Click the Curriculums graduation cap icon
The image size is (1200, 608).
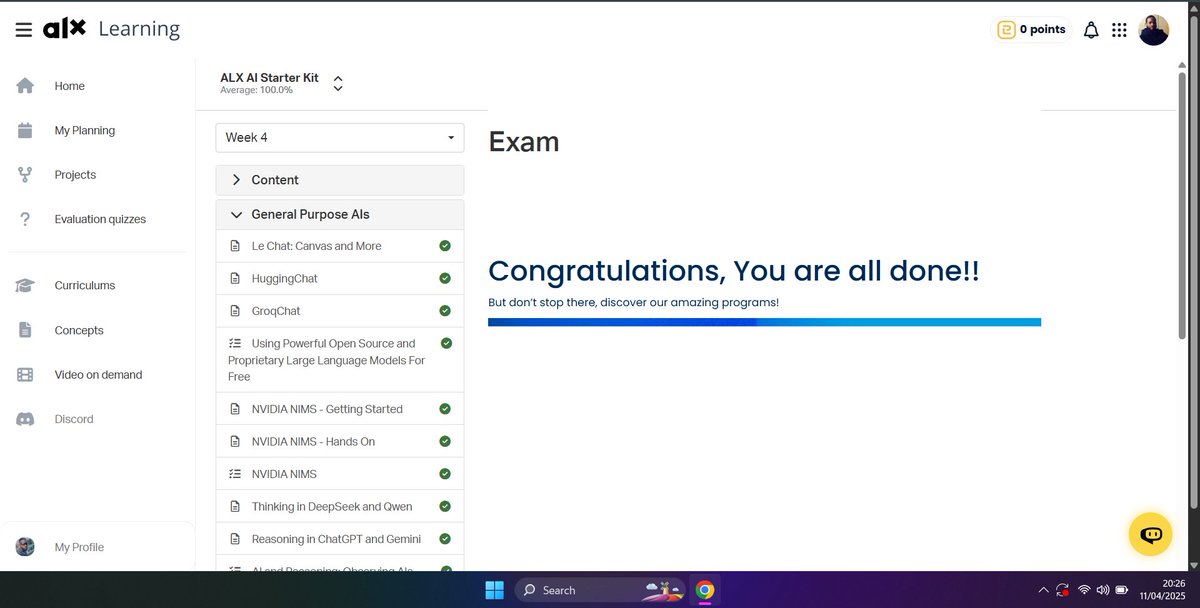click(x=25, y=286)
